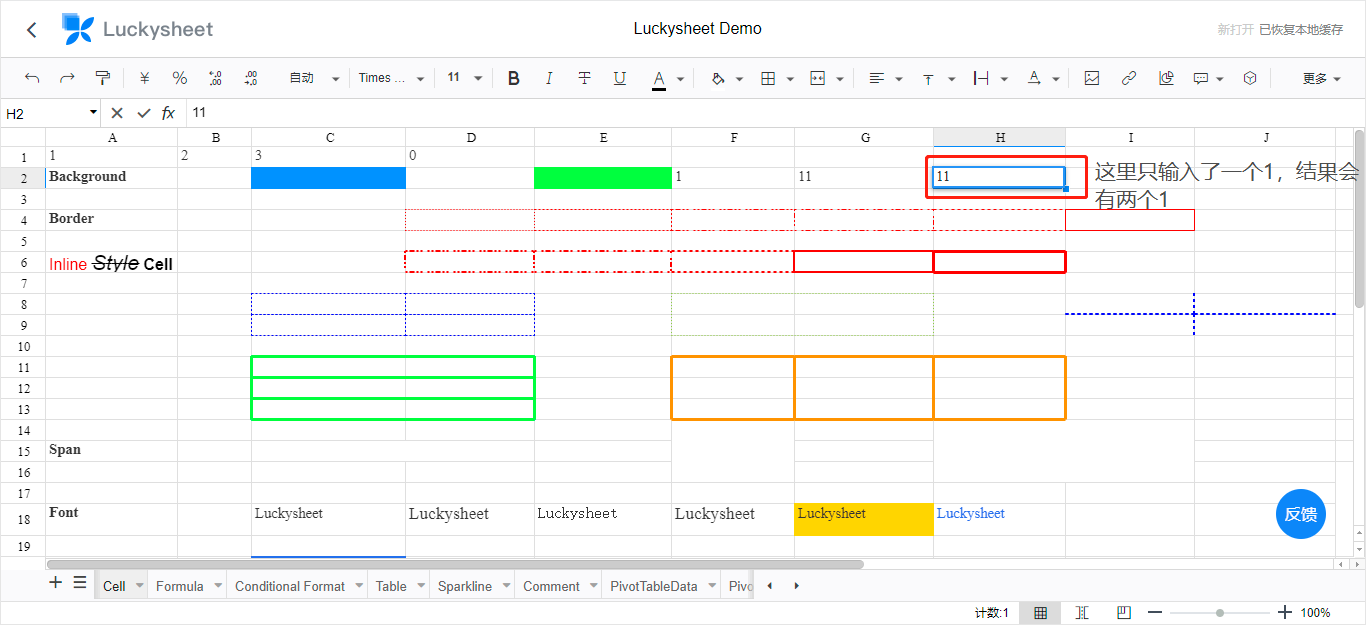The image size is (1366, 625).
Task: Activate the format painter brush
Action: (102, 78)
